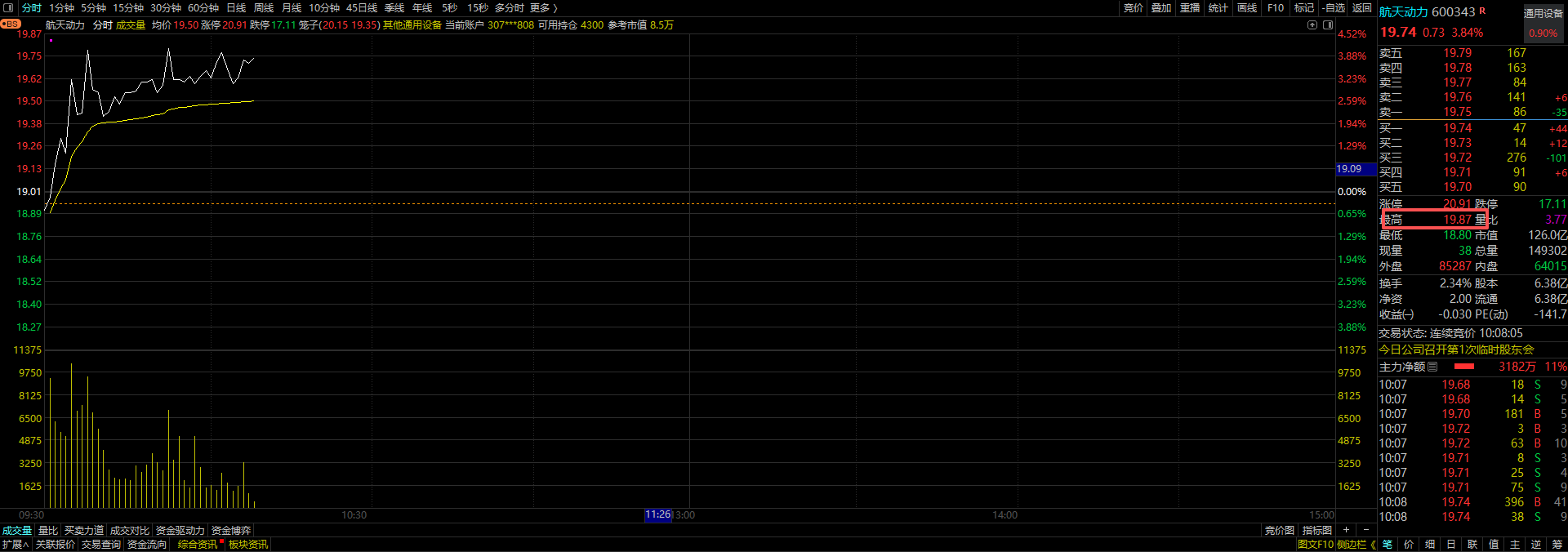Expand the 更多 timeframe options
Screen dimensions: 1568x552
pyautogui.click(x=543, y=8)
